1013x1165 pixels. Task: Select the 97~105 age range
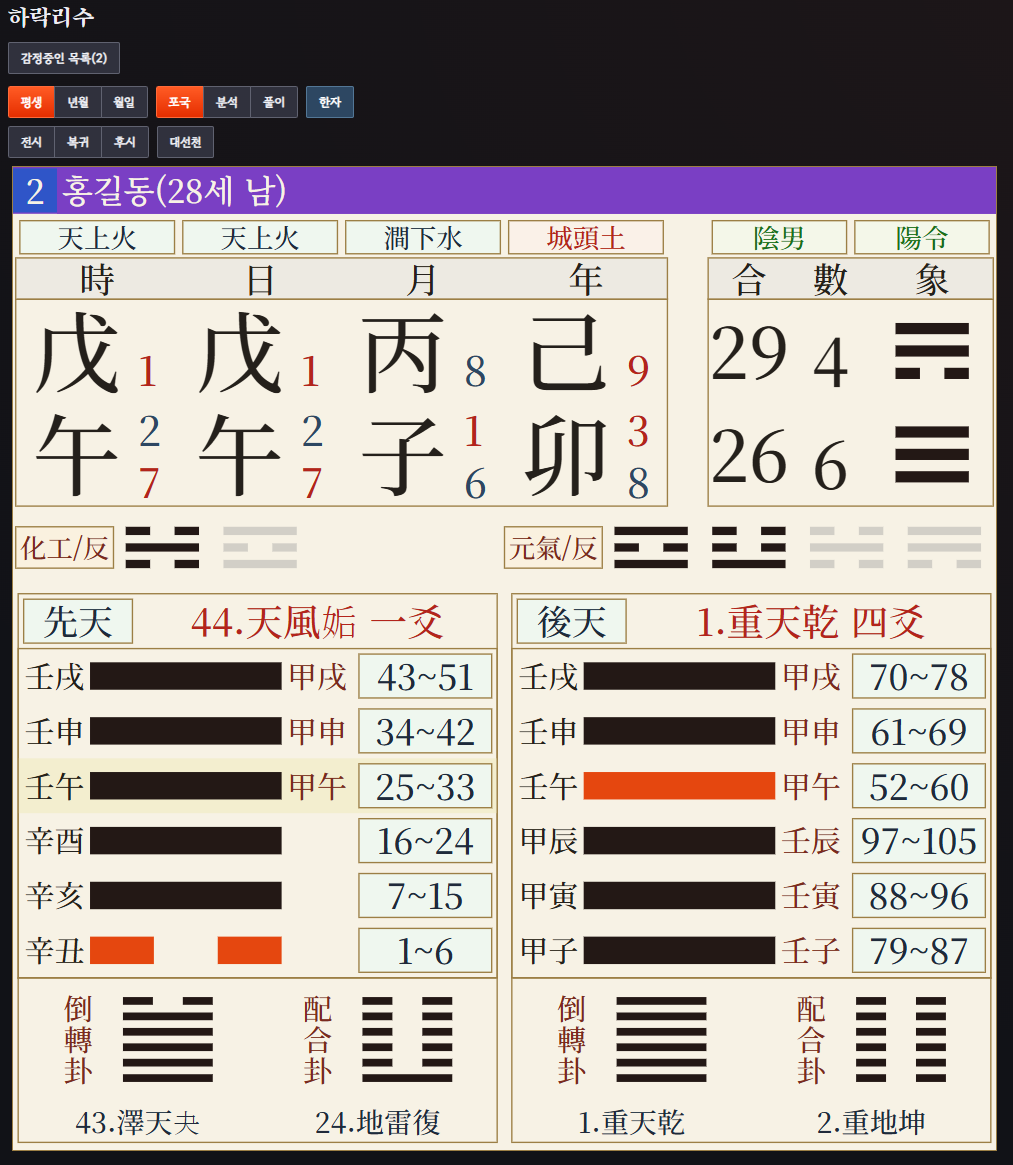(919, 841)
